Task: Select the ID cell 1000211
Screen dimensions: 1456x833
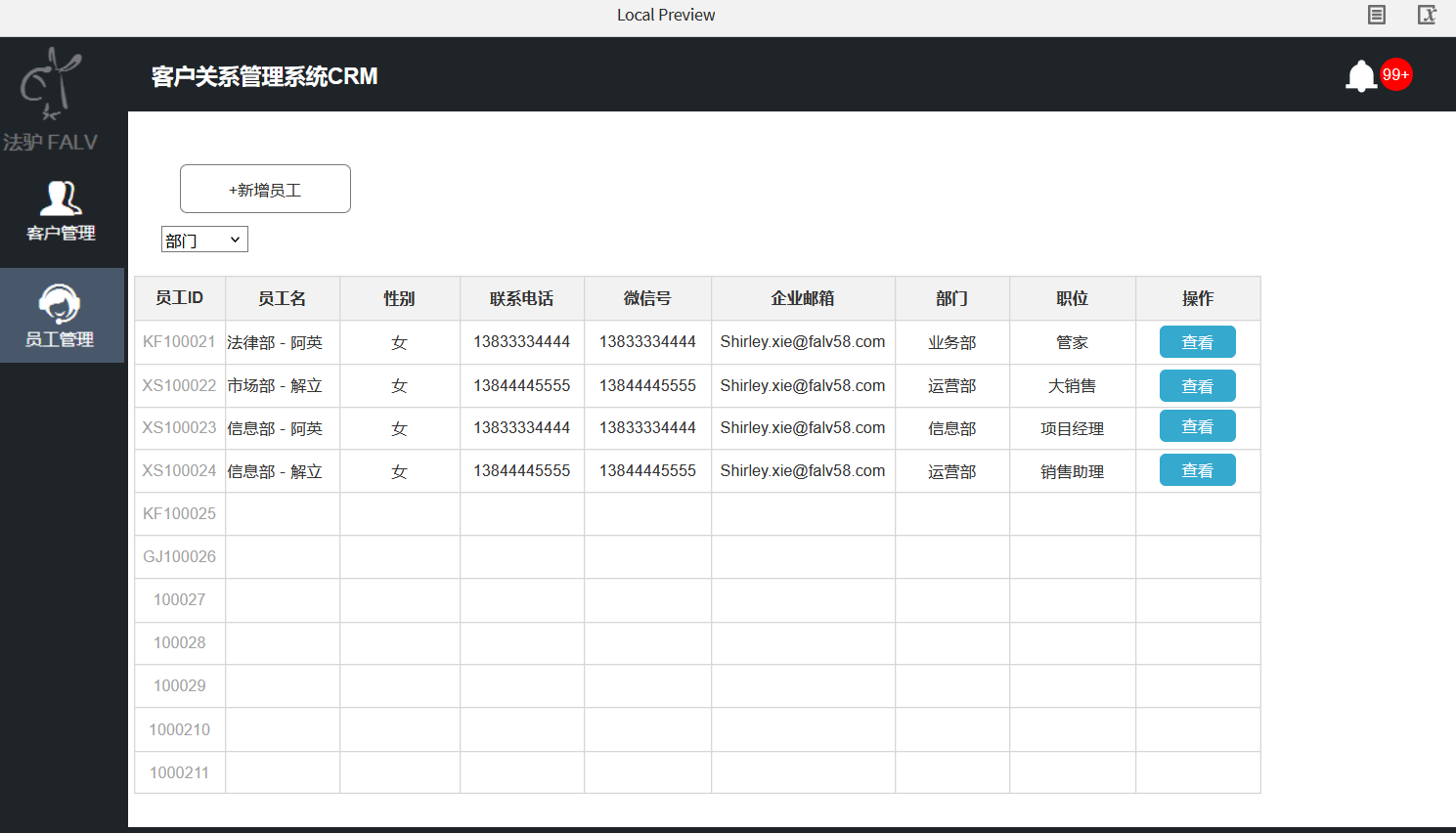Action: click(x=180, y=773)
